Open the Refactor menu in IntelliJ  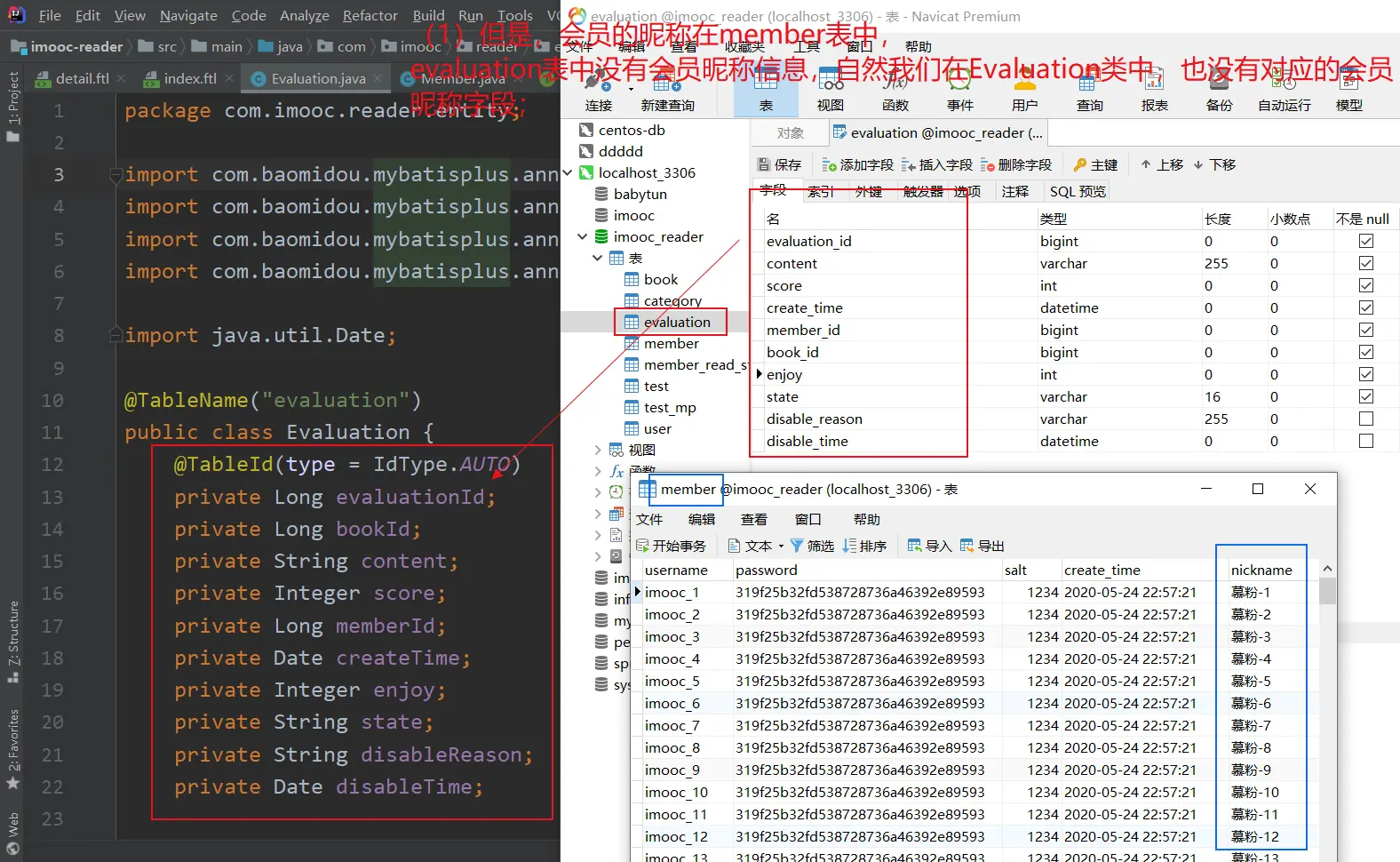[370, 15]
